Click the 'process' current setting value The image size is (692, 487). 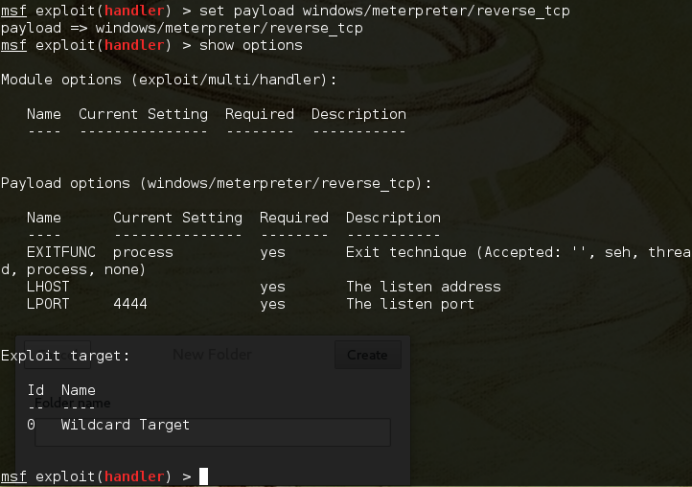point(143,253)
